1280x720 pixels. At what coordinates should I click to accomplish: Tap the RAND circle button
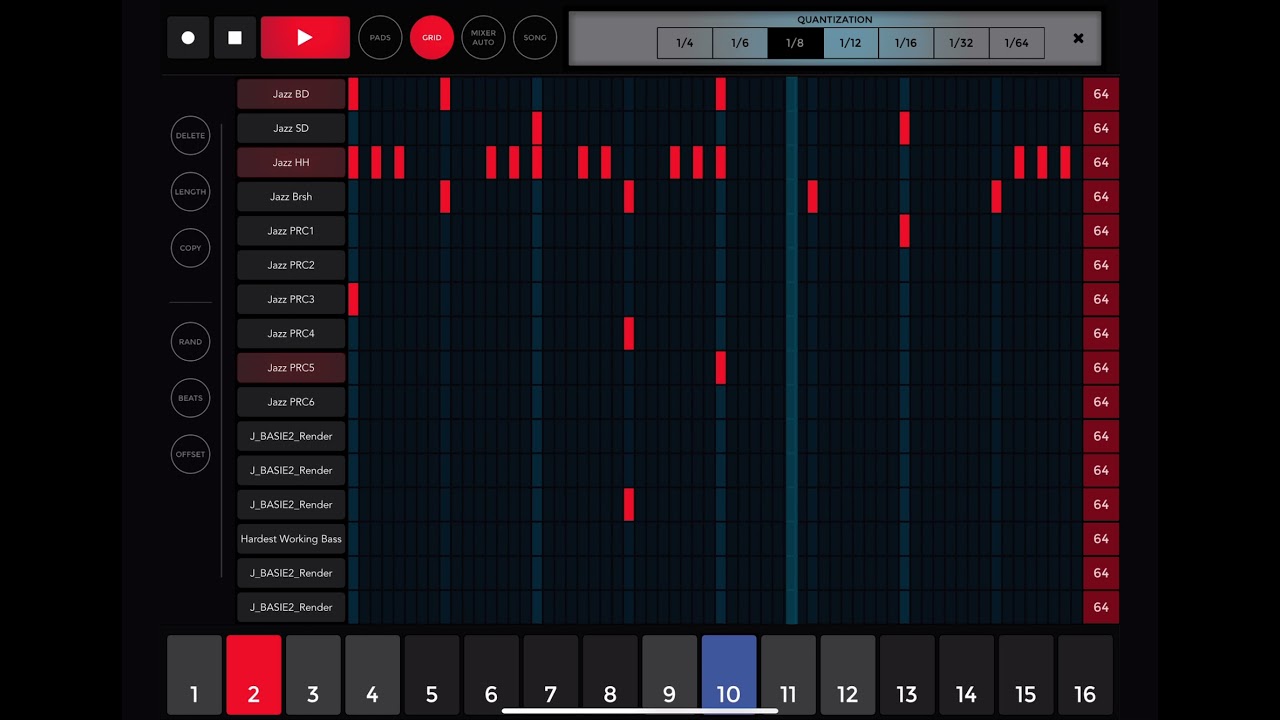click(190, 342)
